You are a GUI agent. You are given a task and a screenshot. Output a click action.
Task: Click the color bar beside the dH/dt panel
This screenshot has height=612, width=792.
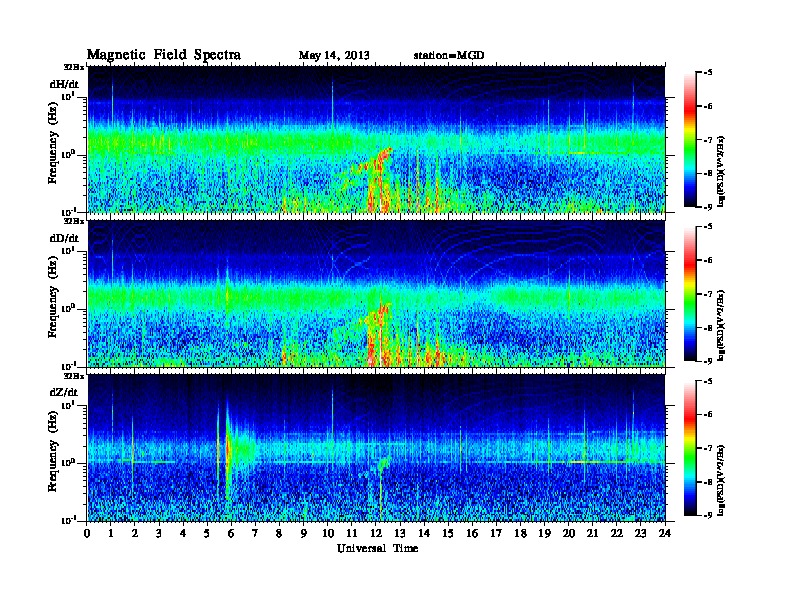click(690, 139)
